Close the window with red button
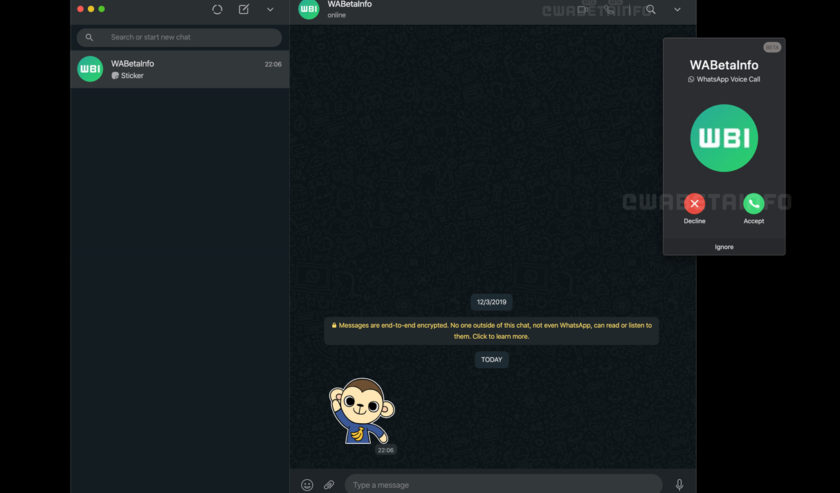This screenshot has height=493, width=840. click(x=80, y=9)
